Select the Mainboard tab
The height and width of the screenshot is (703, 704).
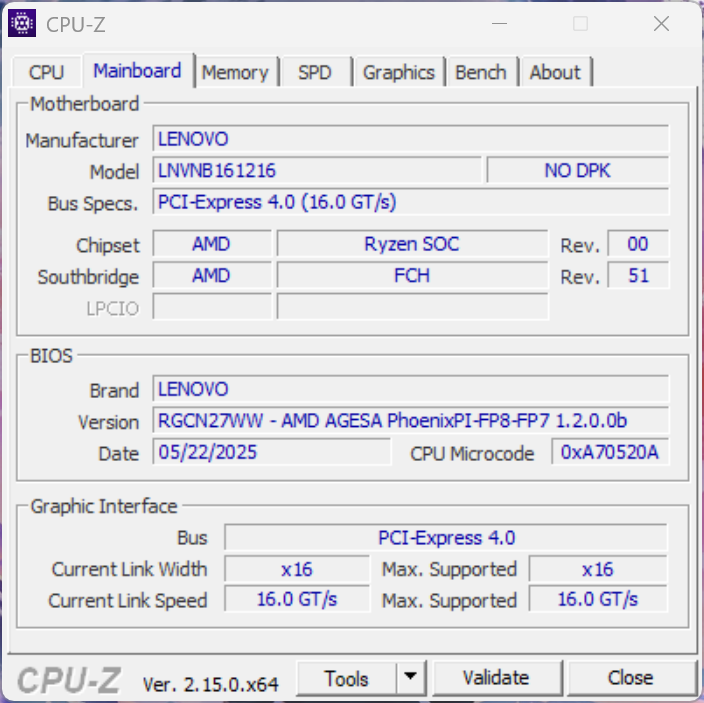pyautogui.click(x=137, y=70)
